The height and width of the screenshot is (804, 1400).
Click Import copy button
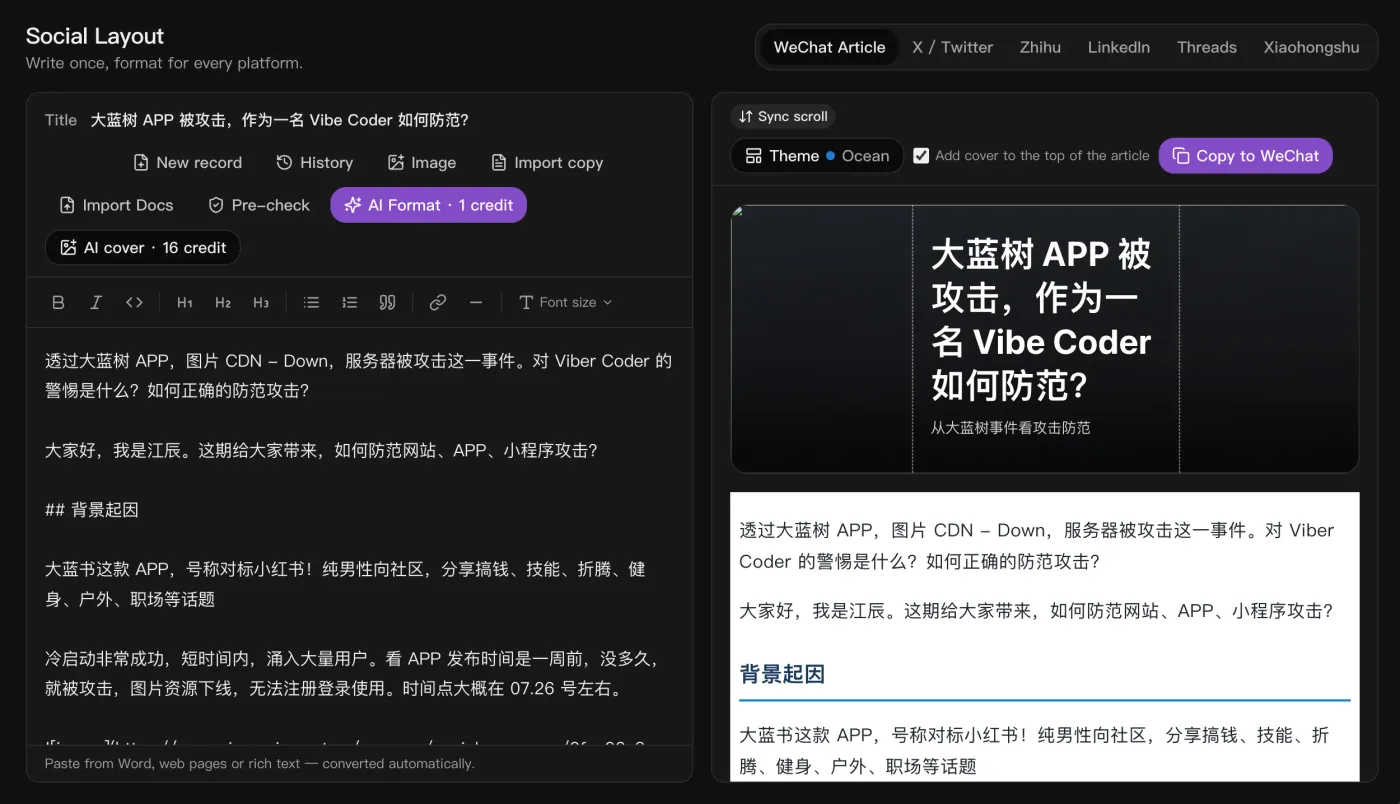(547, 162)
